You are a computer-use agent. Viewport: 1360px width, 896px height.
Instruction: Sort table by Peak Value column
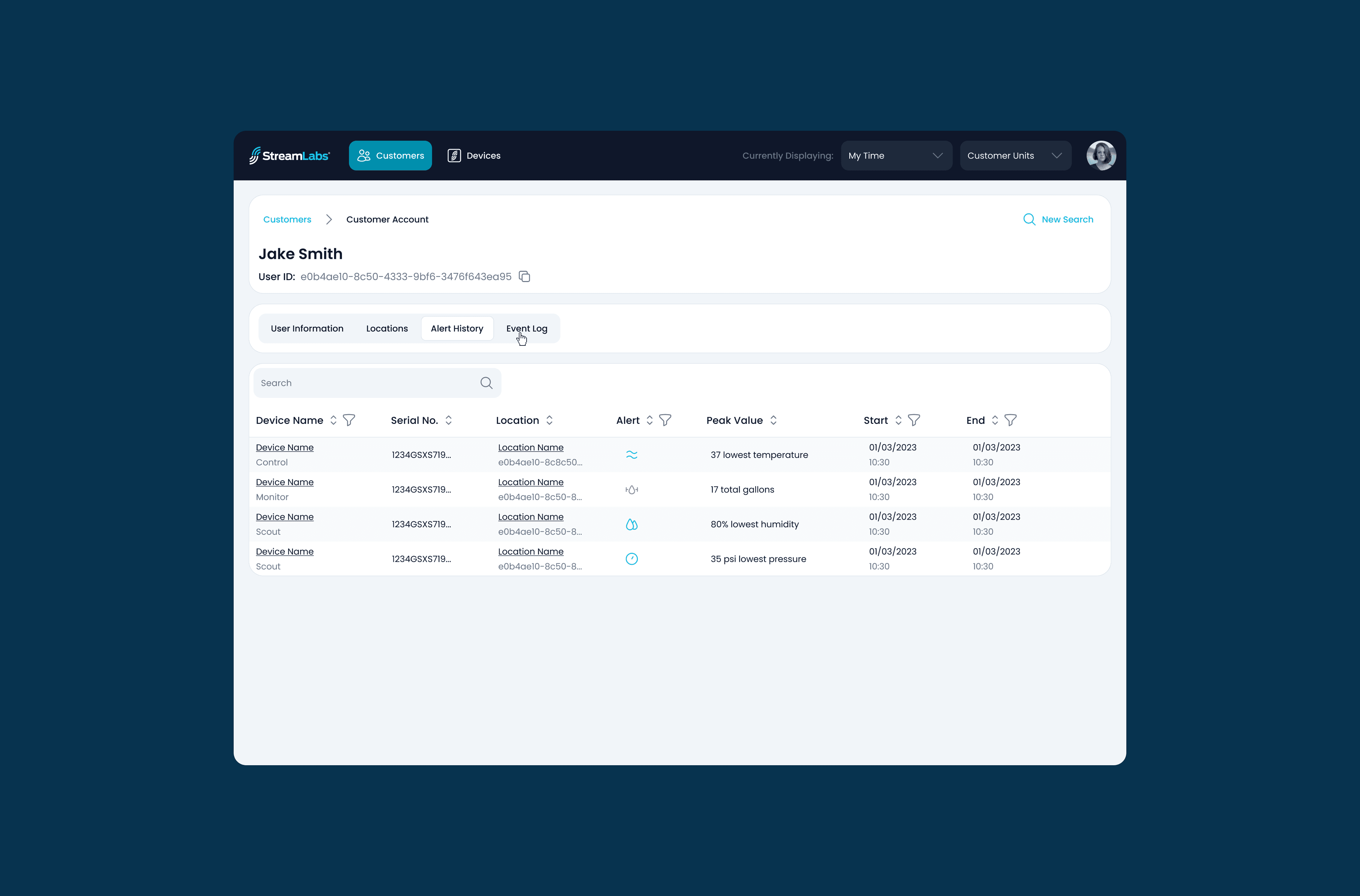[x=773, y=420]
